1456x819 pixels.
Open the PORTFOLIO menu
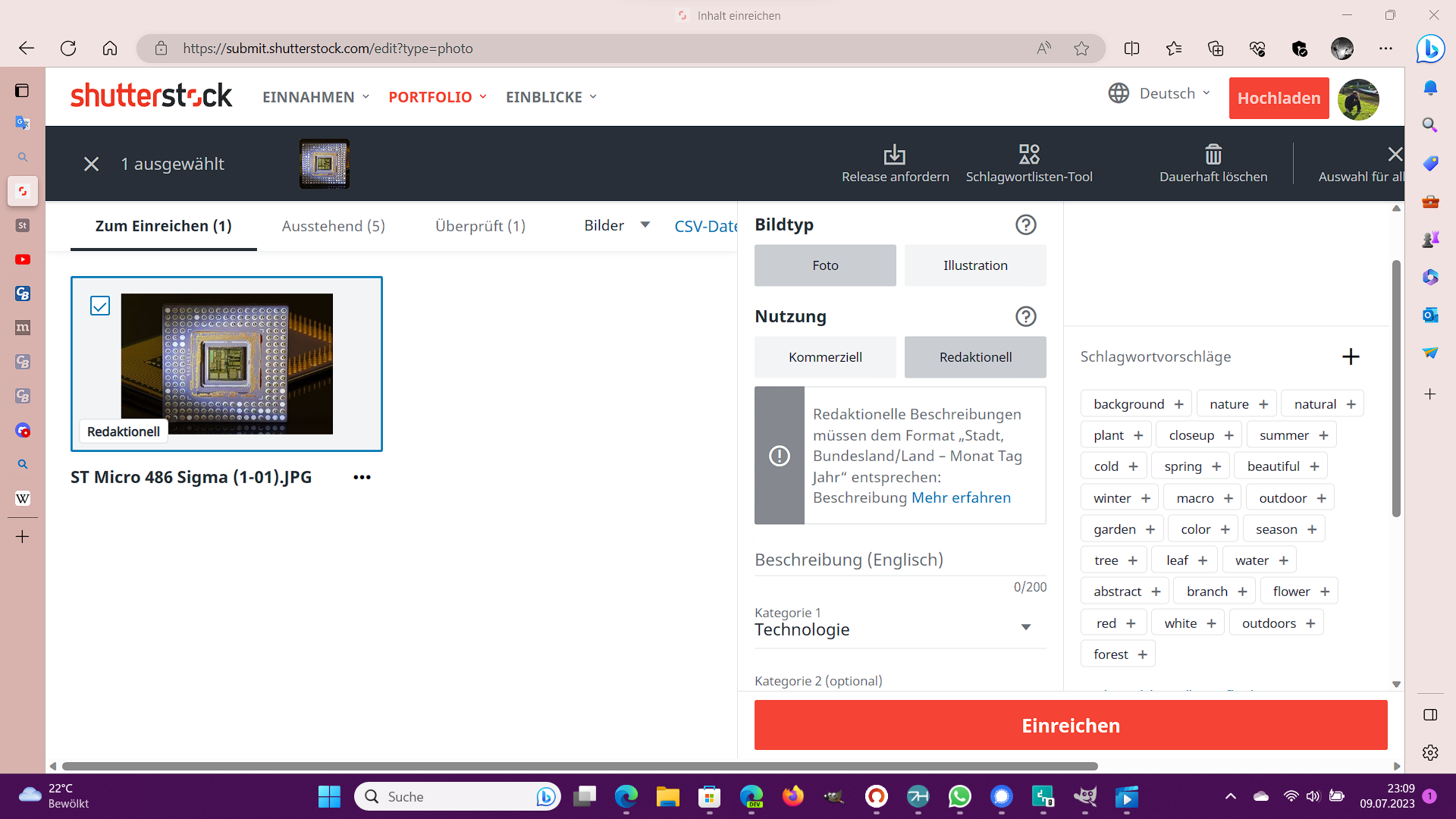[437, 96]
